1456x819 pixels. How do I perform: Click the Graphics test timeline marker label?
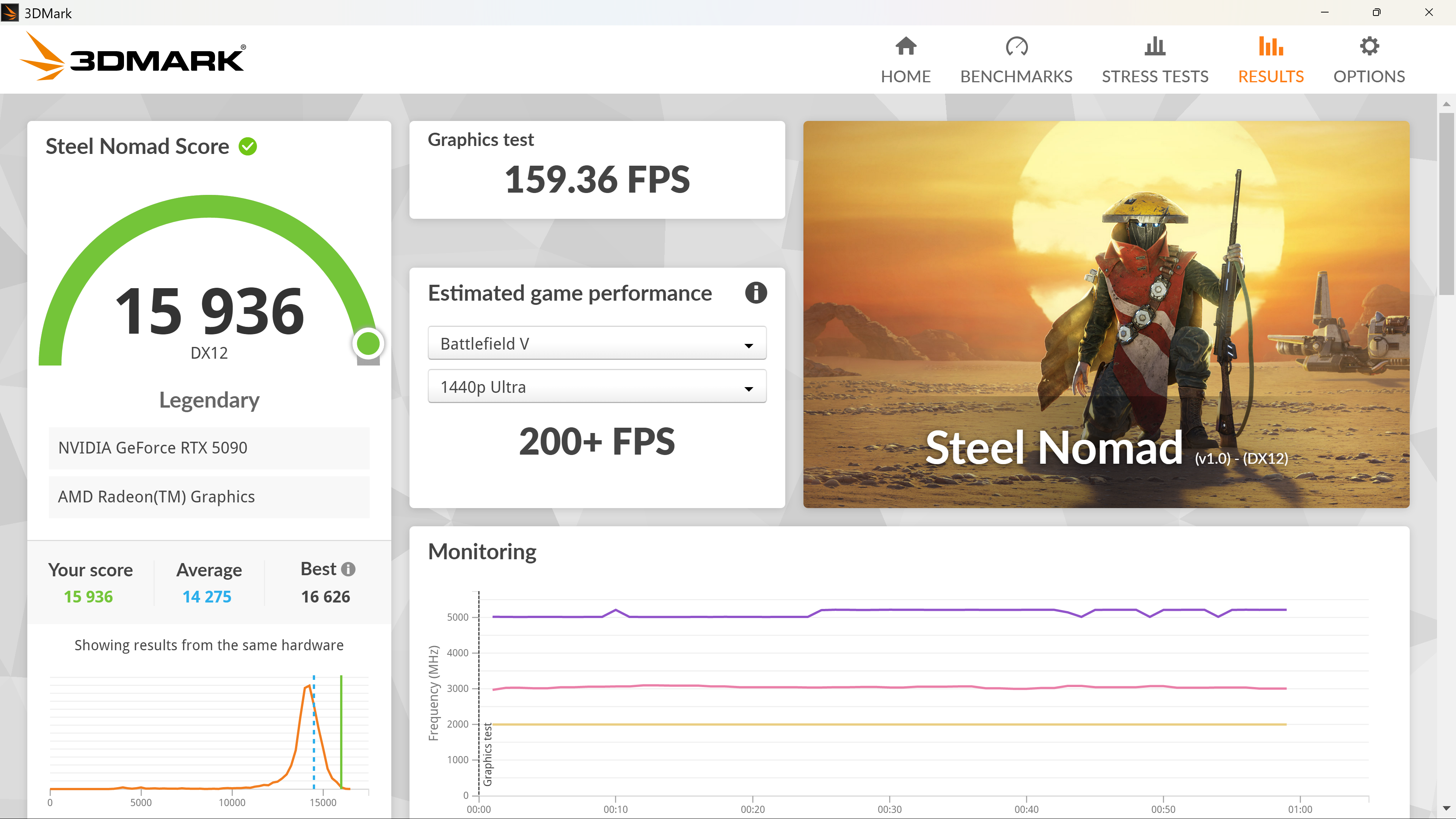click(488, 755)
